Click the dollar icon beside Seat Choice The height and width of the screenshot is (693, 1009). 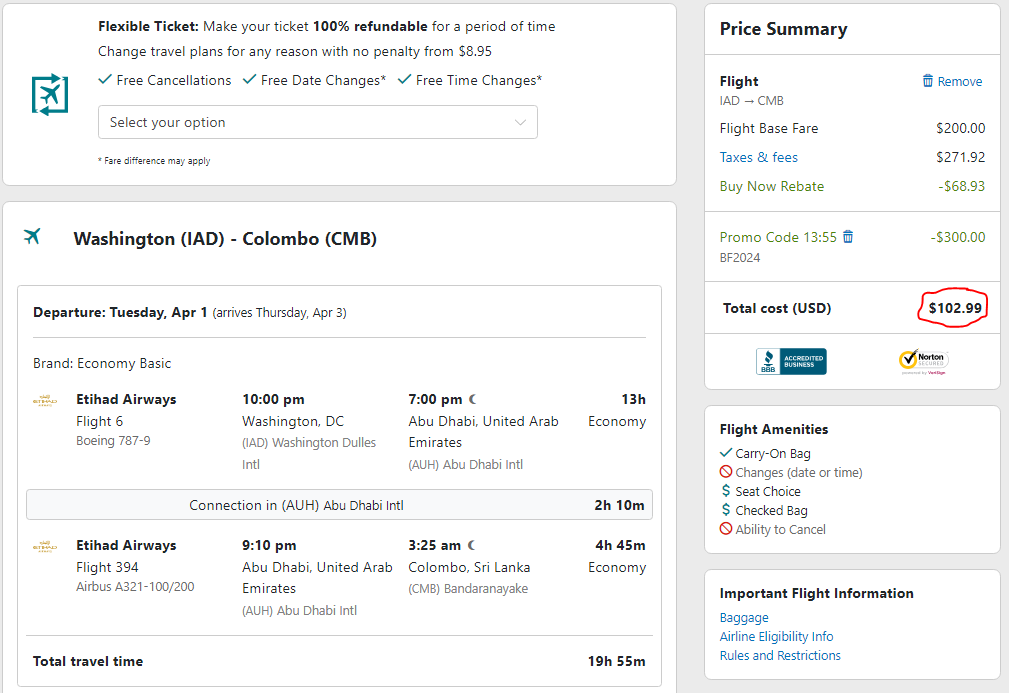pos(726,491)
